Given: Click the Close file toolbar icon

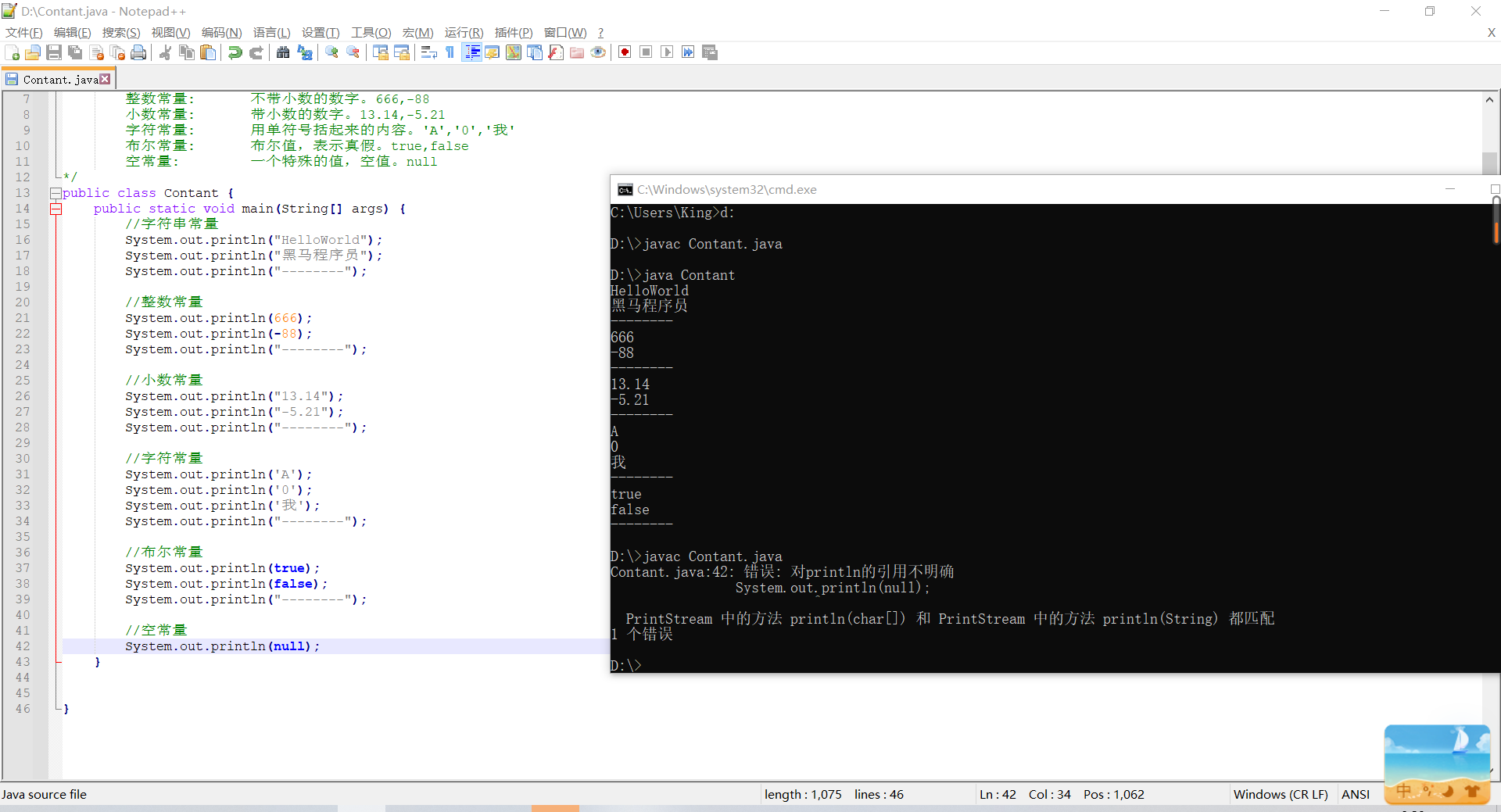Looking at the screenshot, I should [97, 52].
